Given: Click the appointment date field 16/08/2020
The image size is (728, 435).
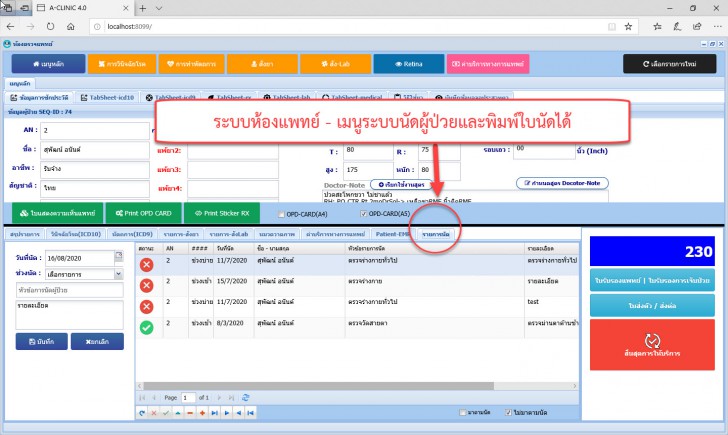Looking at the screenshot, I should pyautogui.click(x=79, y=258).
